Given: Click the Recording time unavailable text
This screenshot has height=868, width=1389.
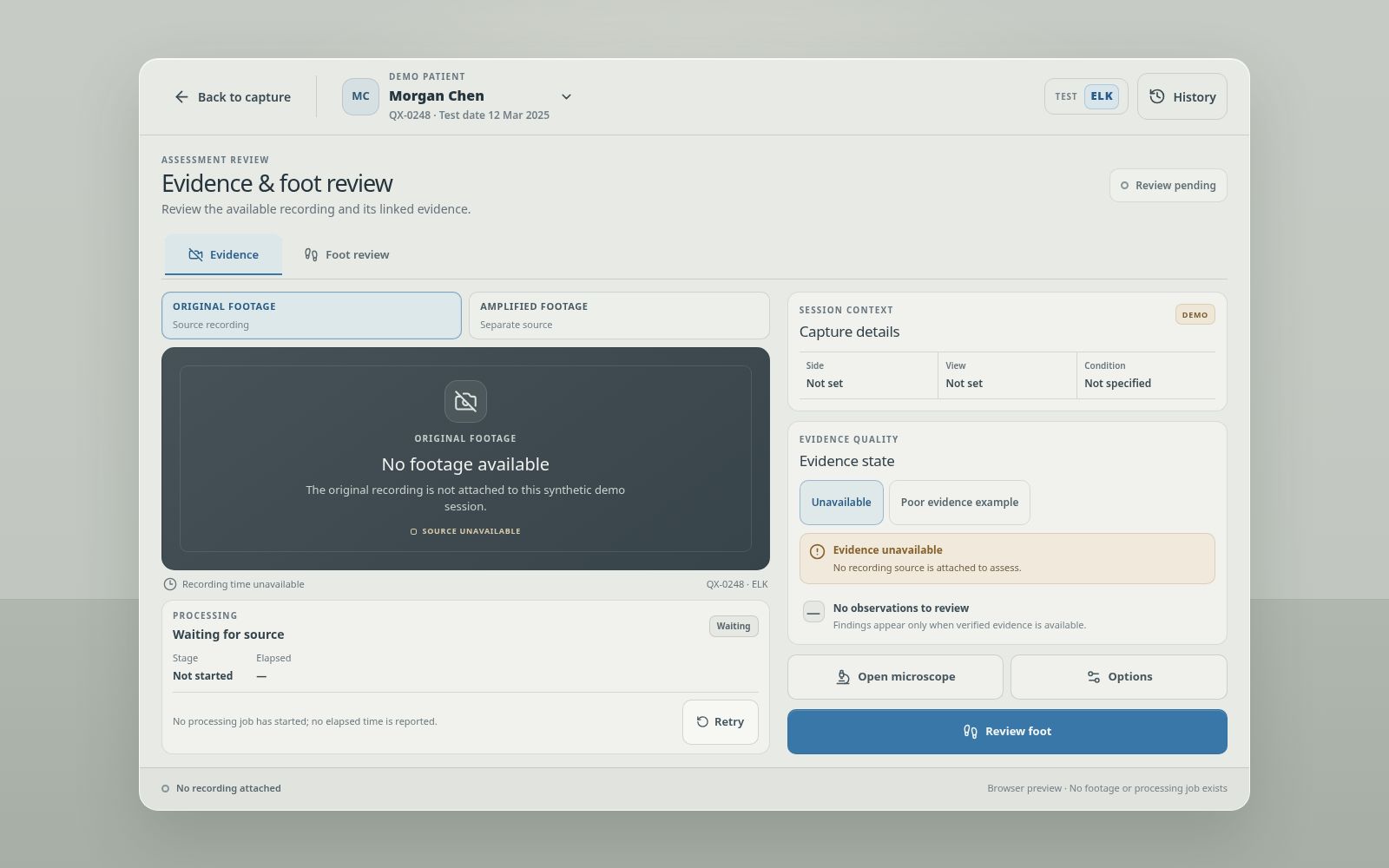Looking at the screenshot, I should coord(243,584).
